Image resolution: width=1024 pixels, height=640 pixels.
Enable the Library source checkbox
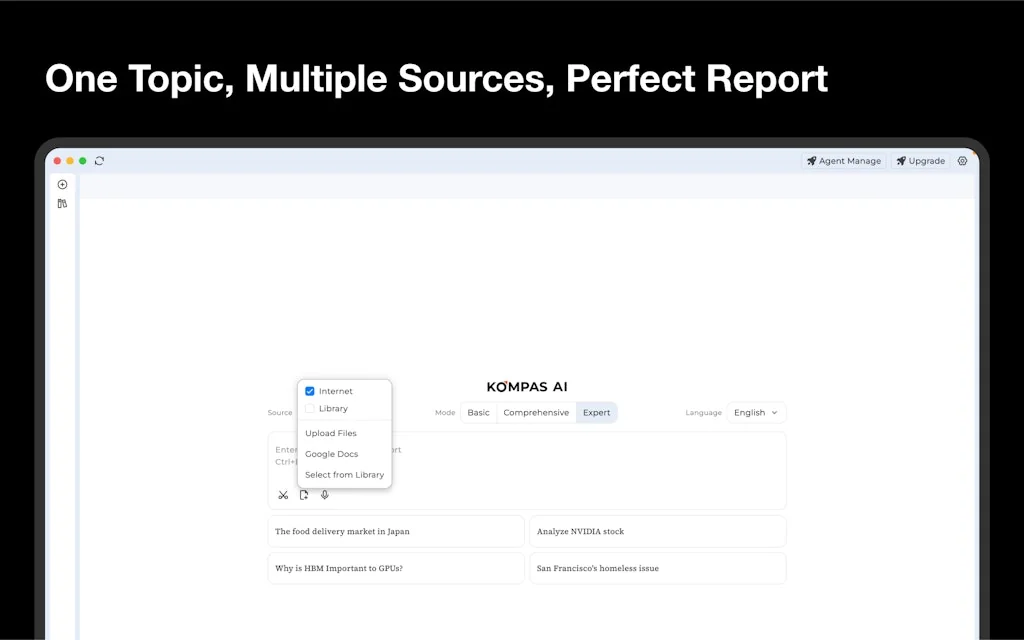click(310, 409)
